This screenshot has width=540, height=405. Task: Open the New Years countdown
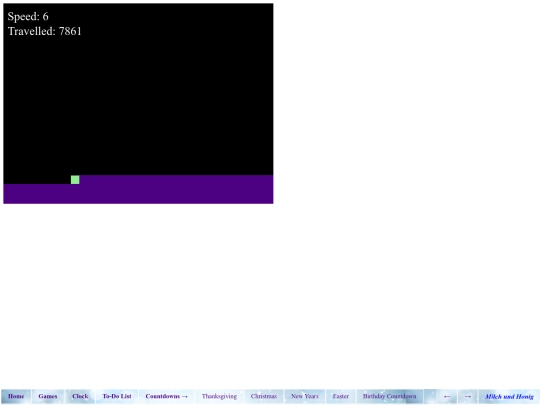[x=305, y=396]
